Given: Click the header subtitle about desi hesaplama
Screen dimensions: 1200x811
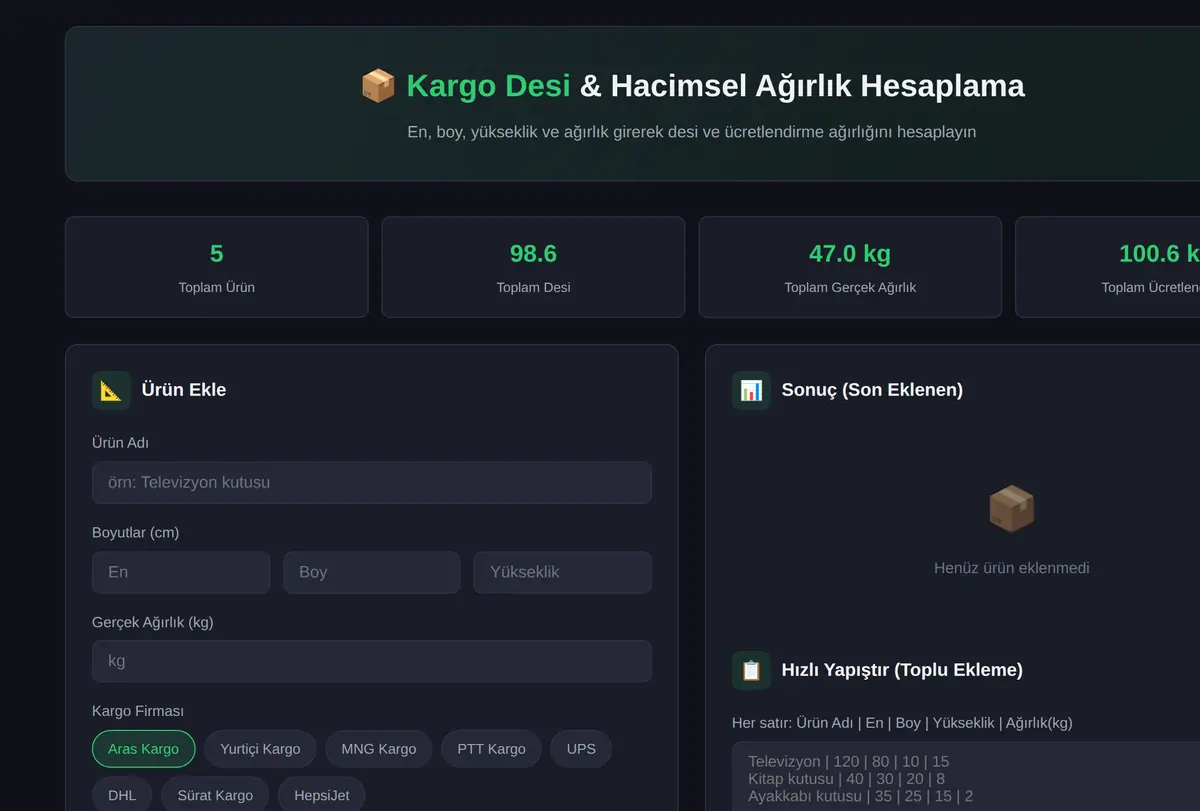Looking at the screenshot, I should tap(692, 132).
